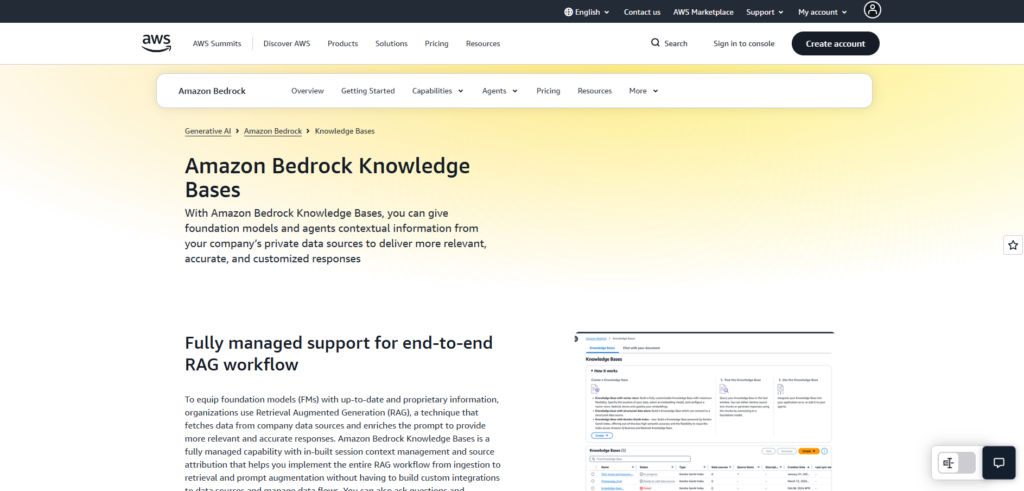Select the Bedrock Pricing tab
The image size is (1024, 491).
point(548,91)
